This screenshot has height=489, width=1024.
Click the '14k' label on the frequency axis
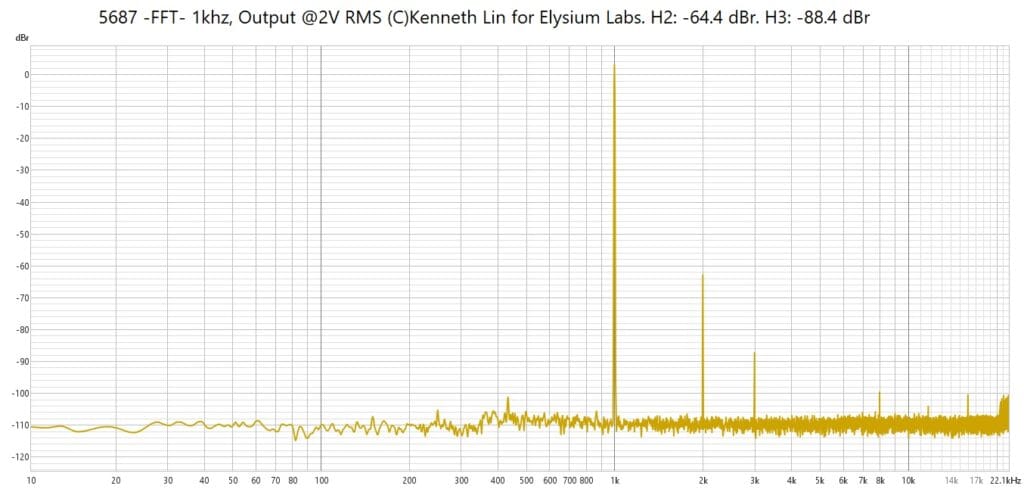(952, 481)
